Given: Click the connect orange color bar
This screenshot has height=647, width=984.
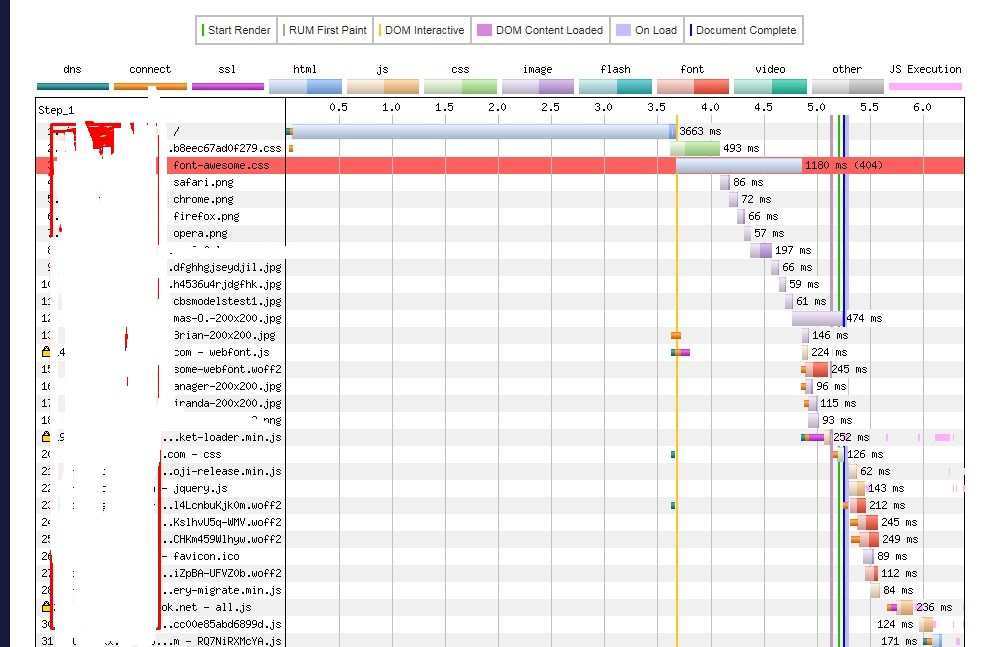Looking at the screenshot, I should tap(150, 87).
